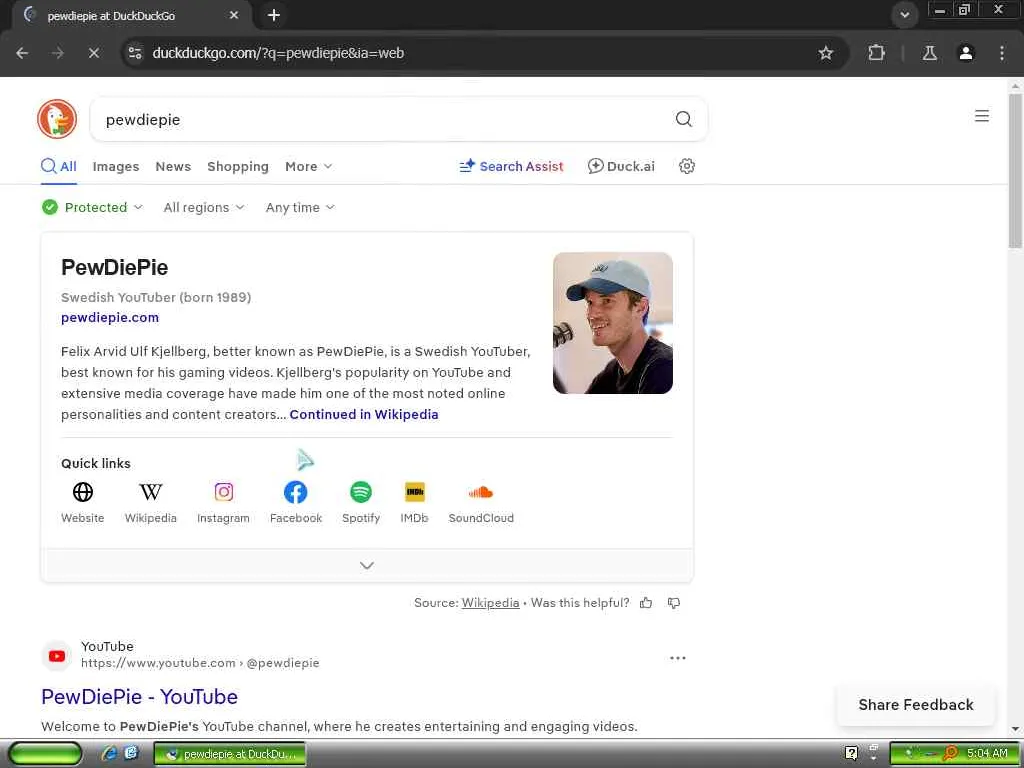Switch to the Shopping tab

coord(238,167)
